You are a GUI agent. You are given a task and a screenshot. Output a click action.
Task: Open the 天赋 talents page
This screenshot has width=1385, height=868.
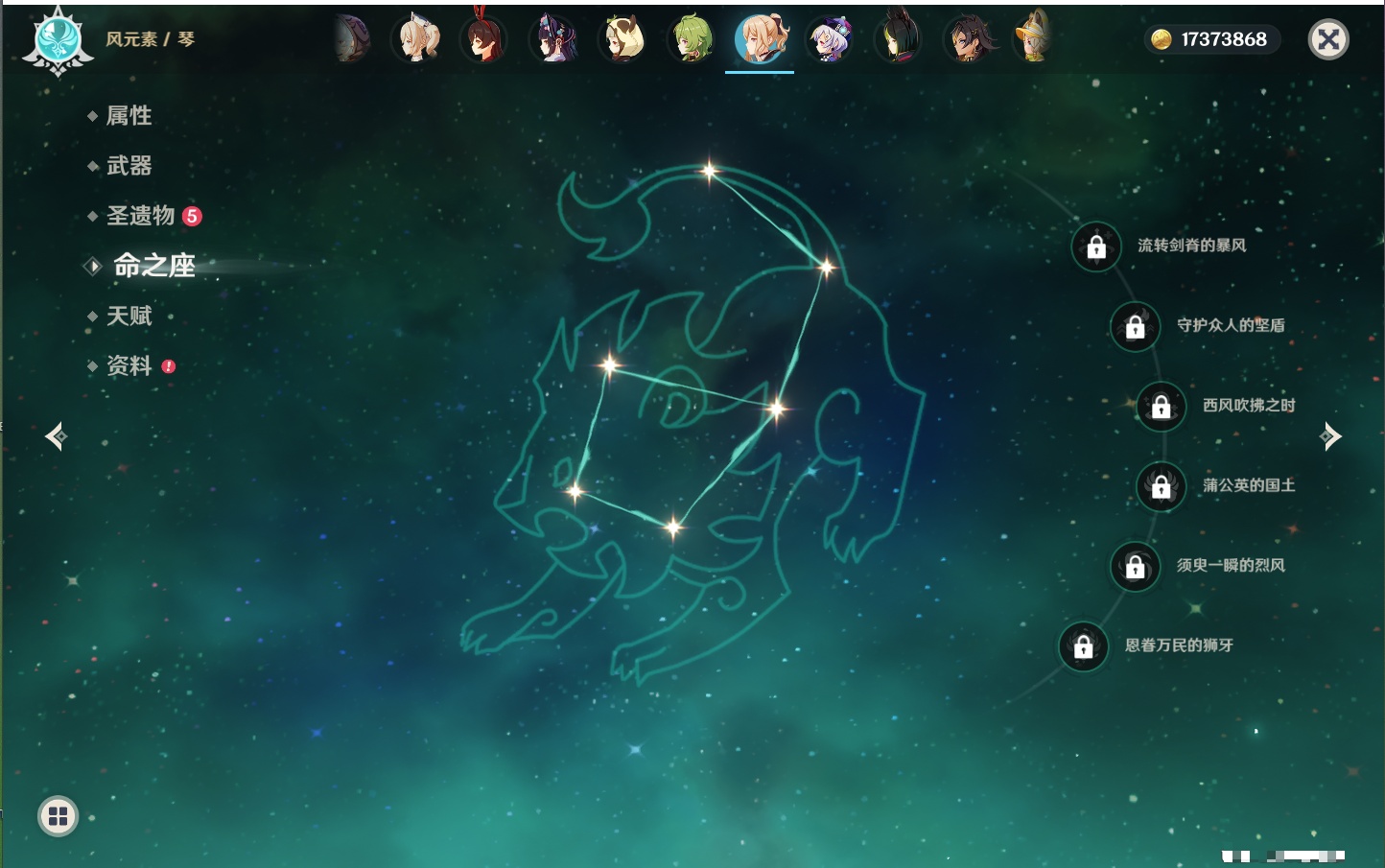129,316
